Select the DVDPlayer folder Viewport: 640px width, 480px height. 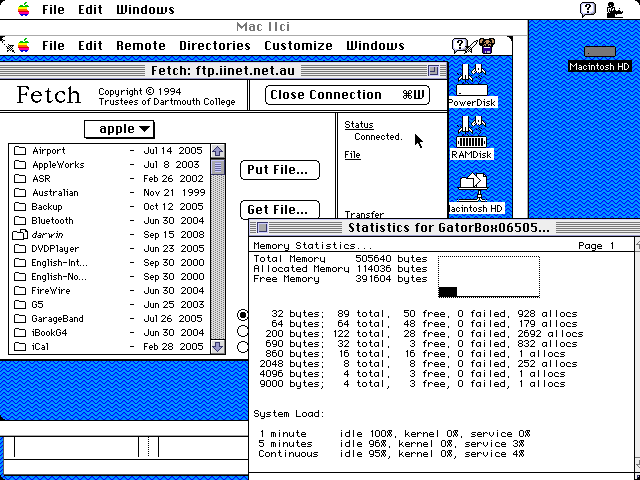click(x=109, y=249)
